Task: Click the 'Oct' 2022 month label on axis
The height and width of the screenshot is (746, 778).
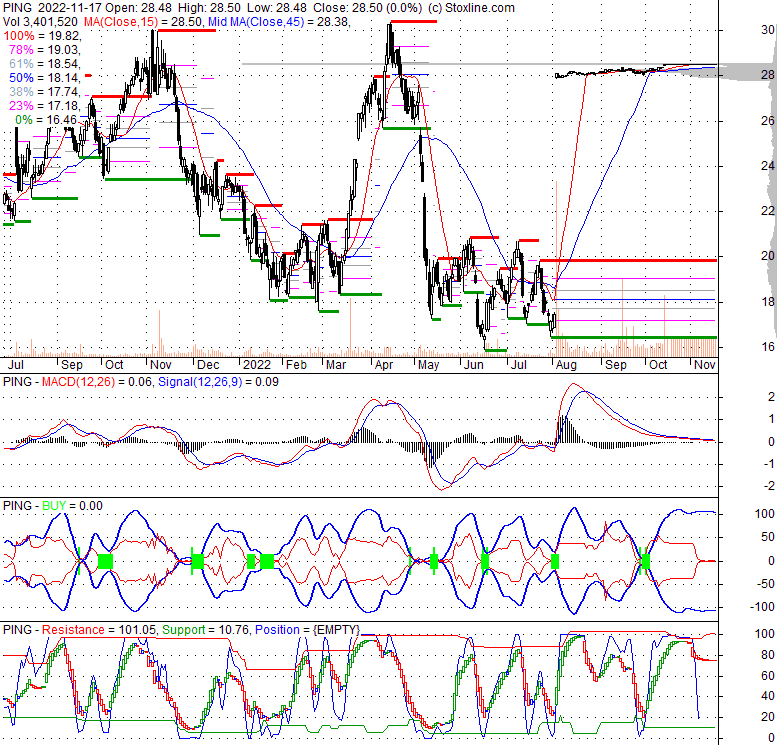Action: click(x=658, y=365)
